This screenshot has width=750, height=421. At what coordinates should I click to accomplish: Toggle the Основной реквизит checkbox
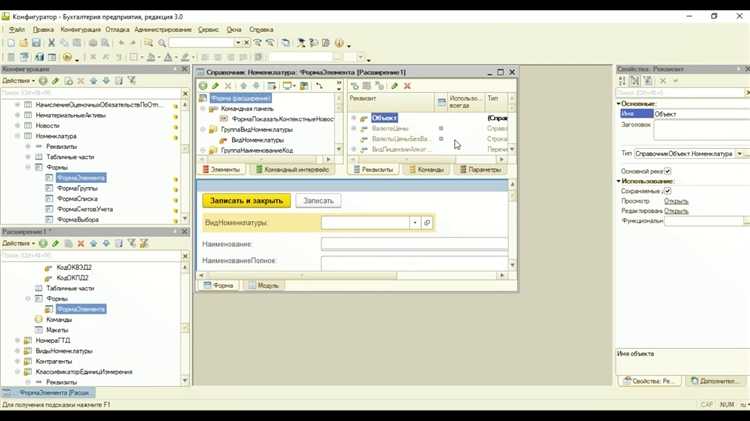point(668,171)
